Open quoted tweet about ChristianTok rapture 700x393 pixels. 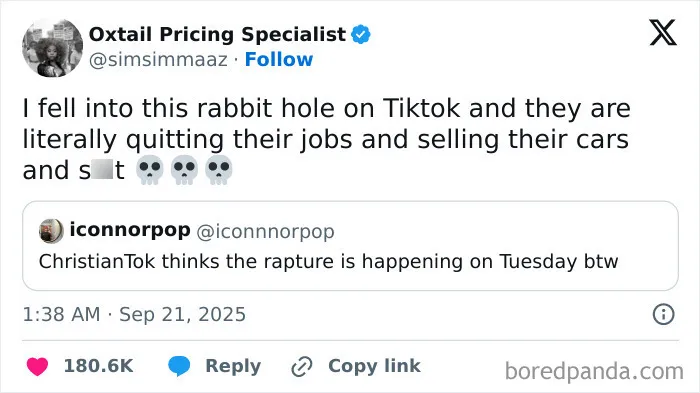350,246
